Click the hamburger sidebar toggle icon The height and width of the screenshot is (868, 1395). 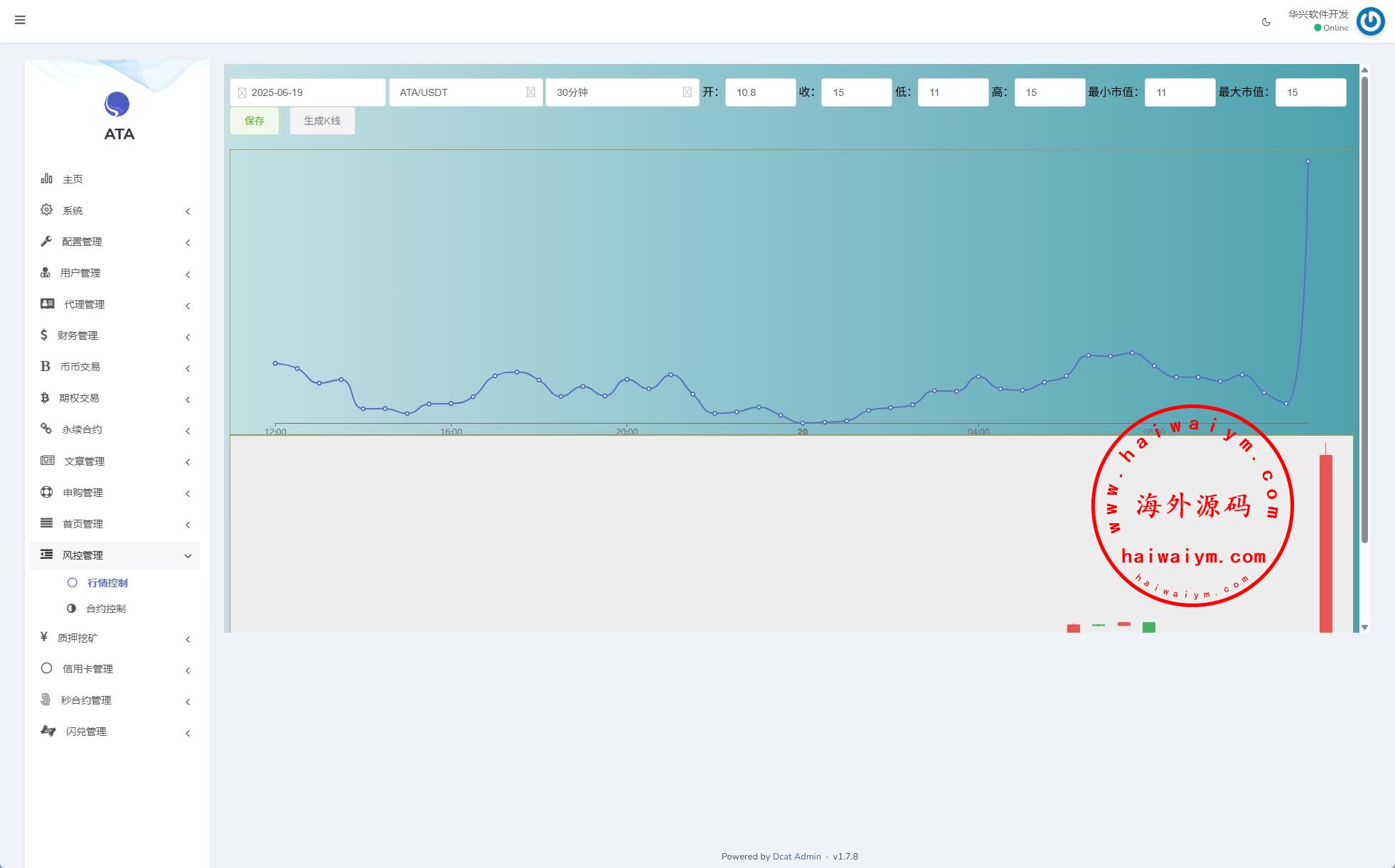pos(20,20)
